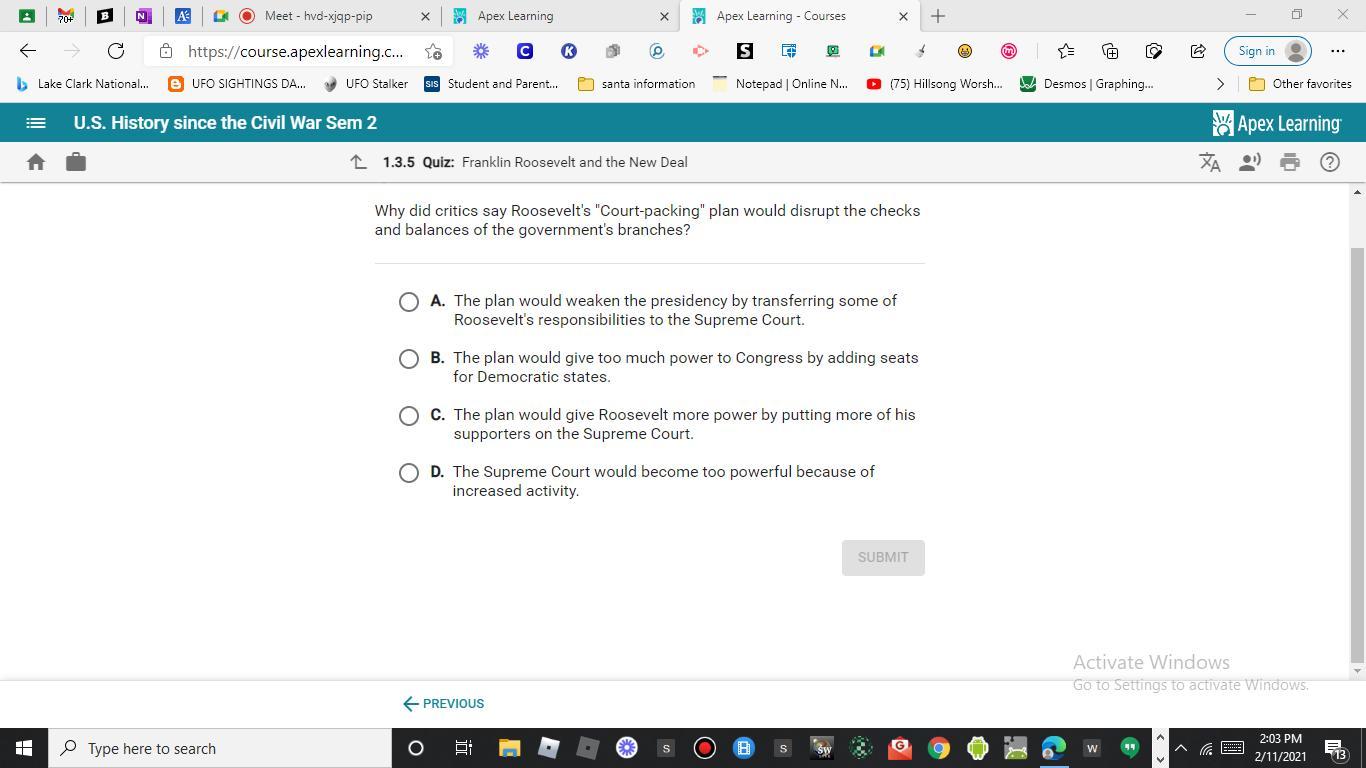Close the Meet - hvd-xjqp-pip tab

(425, 16)
